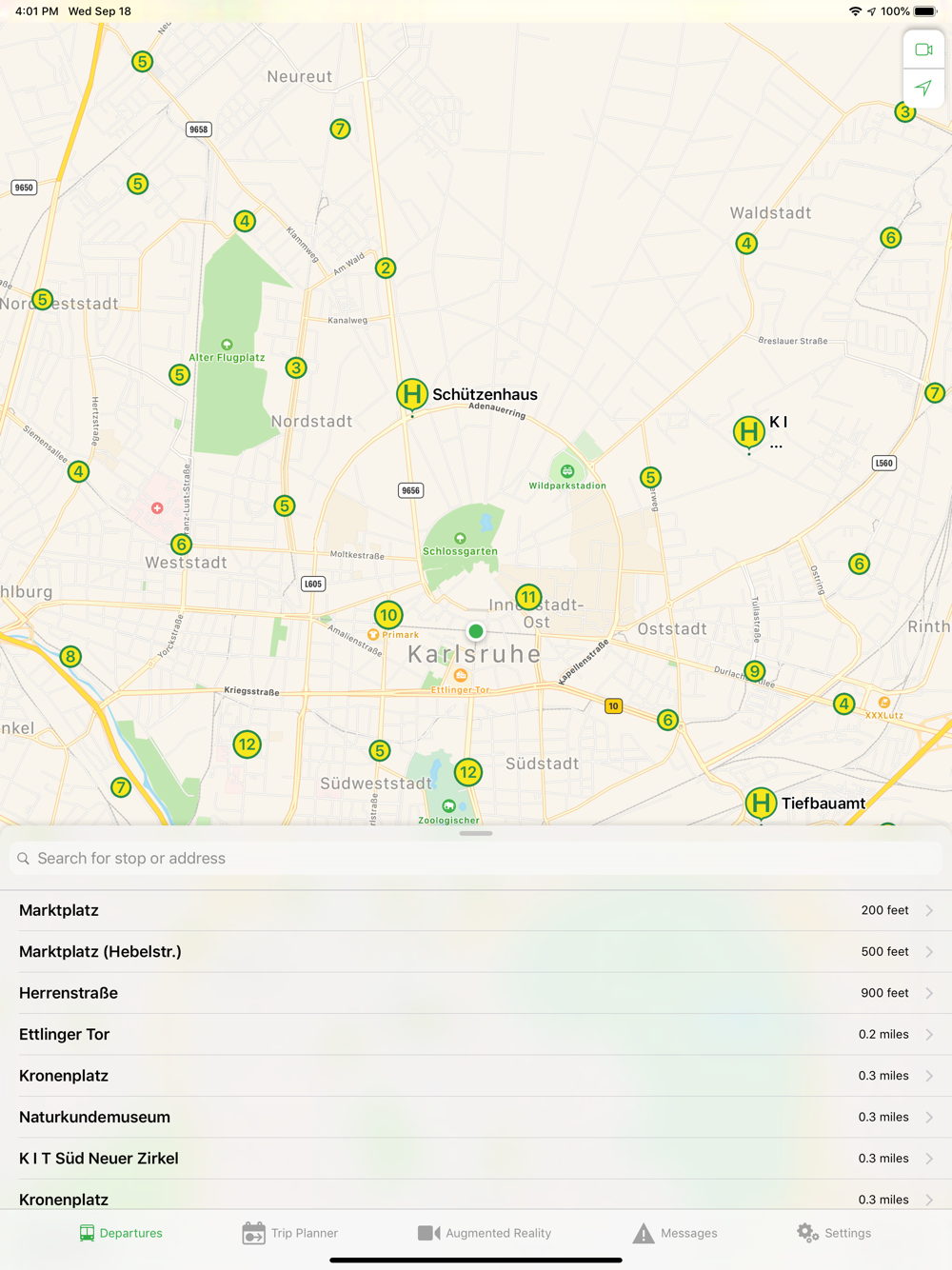Tap cluster marker 2 near Am Wald
This screenshot has height=1270, width=952.
tap(386, 268)
